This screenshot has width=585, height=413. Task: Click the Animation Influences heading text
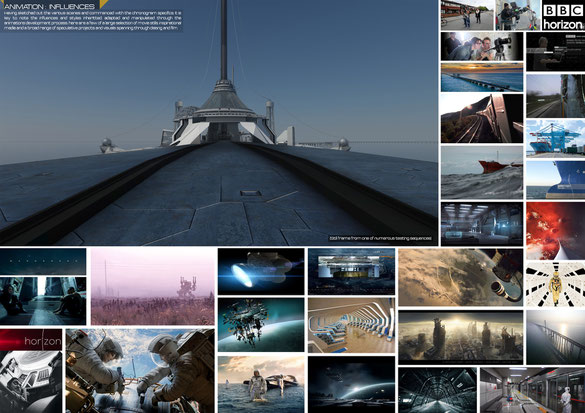click(x=49, y=6)
